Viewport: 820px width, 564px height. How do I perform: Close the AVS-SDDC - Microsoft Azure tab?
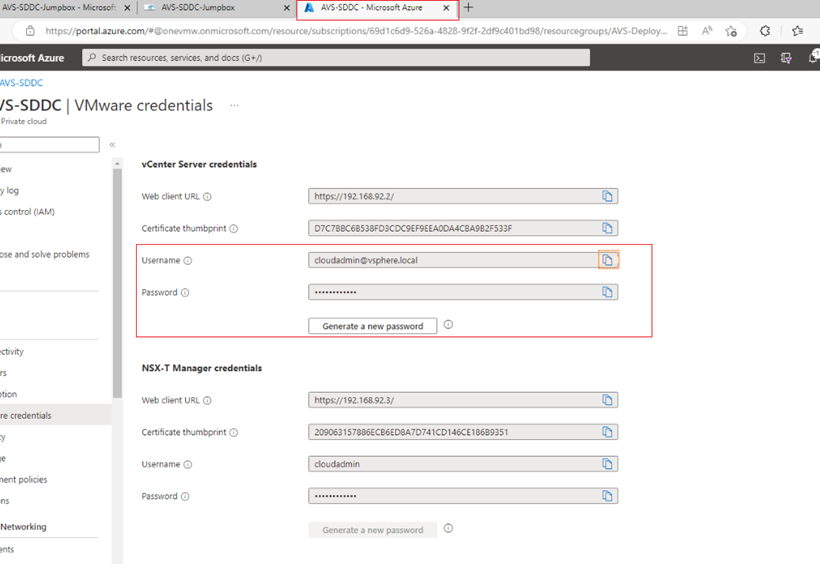coord(446,8)
